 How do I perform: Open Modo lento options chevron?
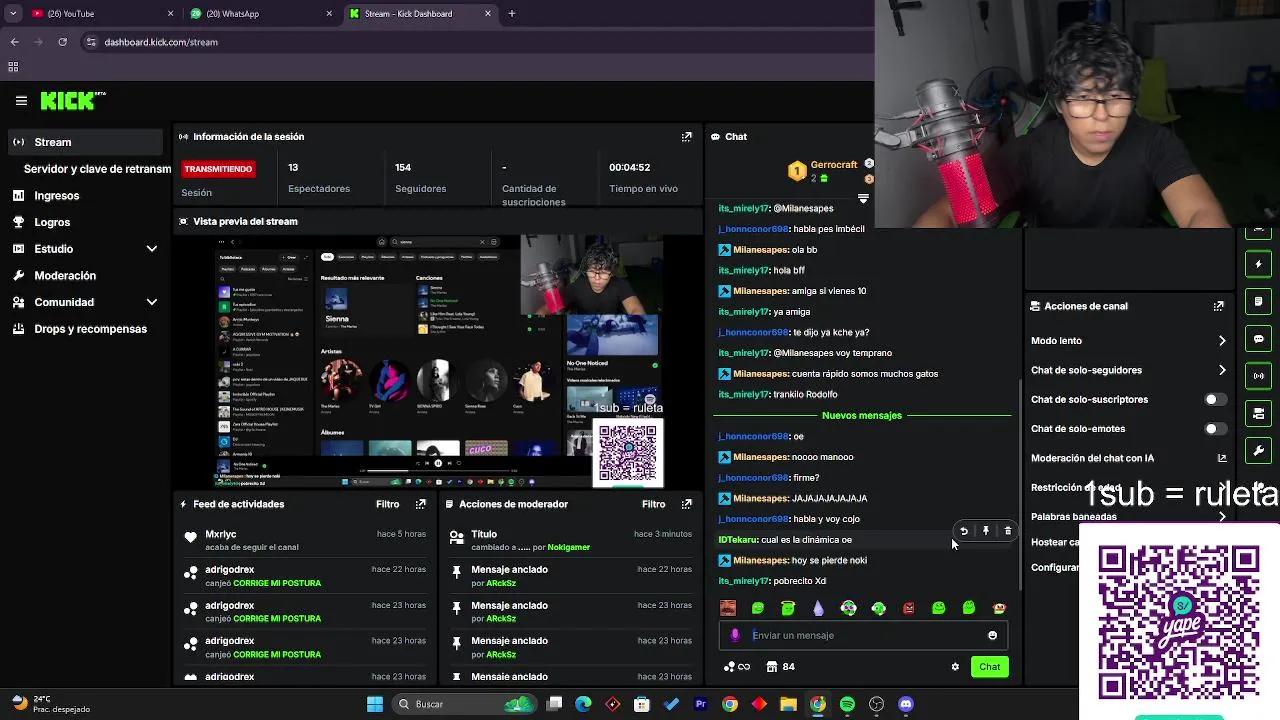[1222, 341]
